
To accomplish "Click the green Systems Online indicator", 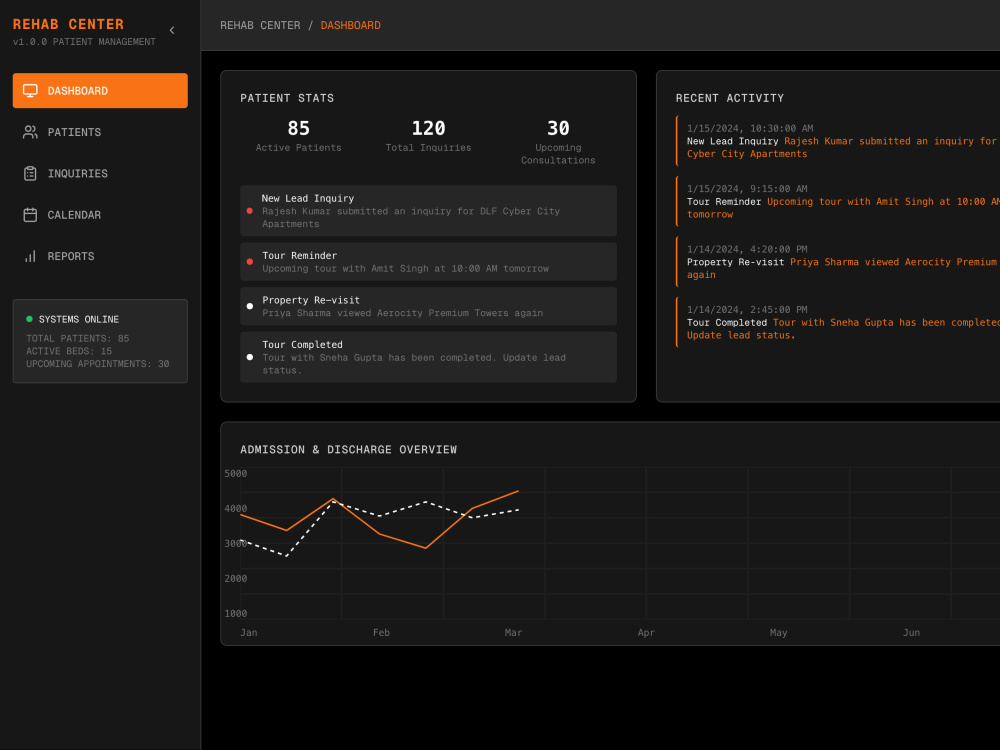I will coord(29,319).
